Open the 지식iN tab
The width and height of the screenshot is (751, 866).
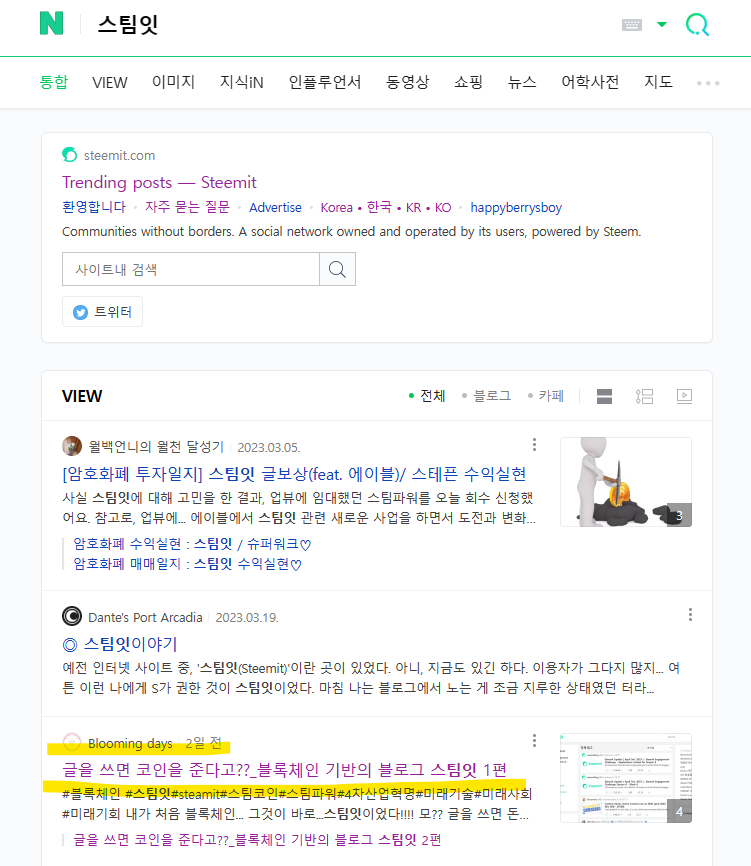pos(242,82)
